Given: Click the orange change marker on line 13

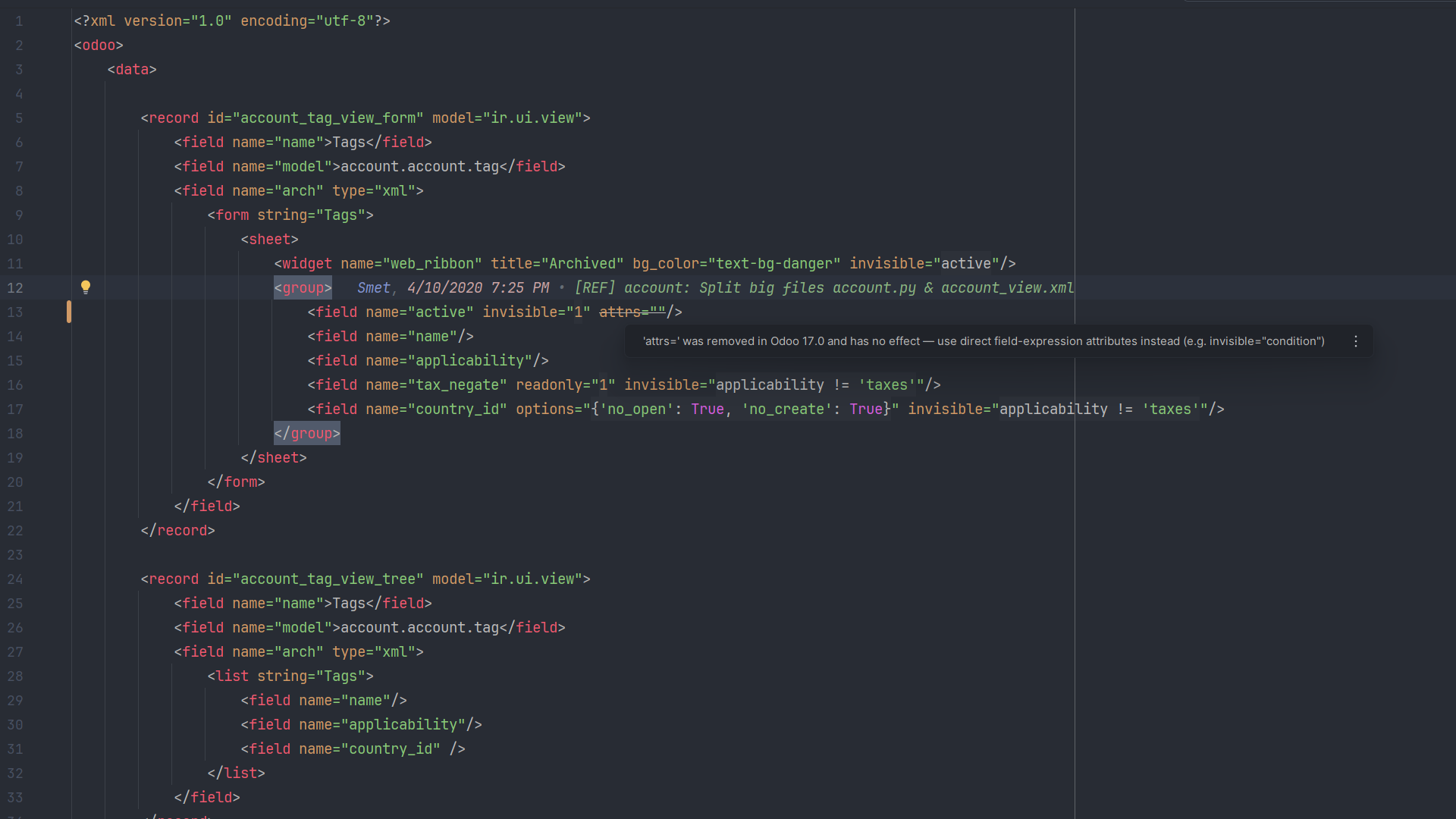Looking at the screenshot, I should coord(69,312).
